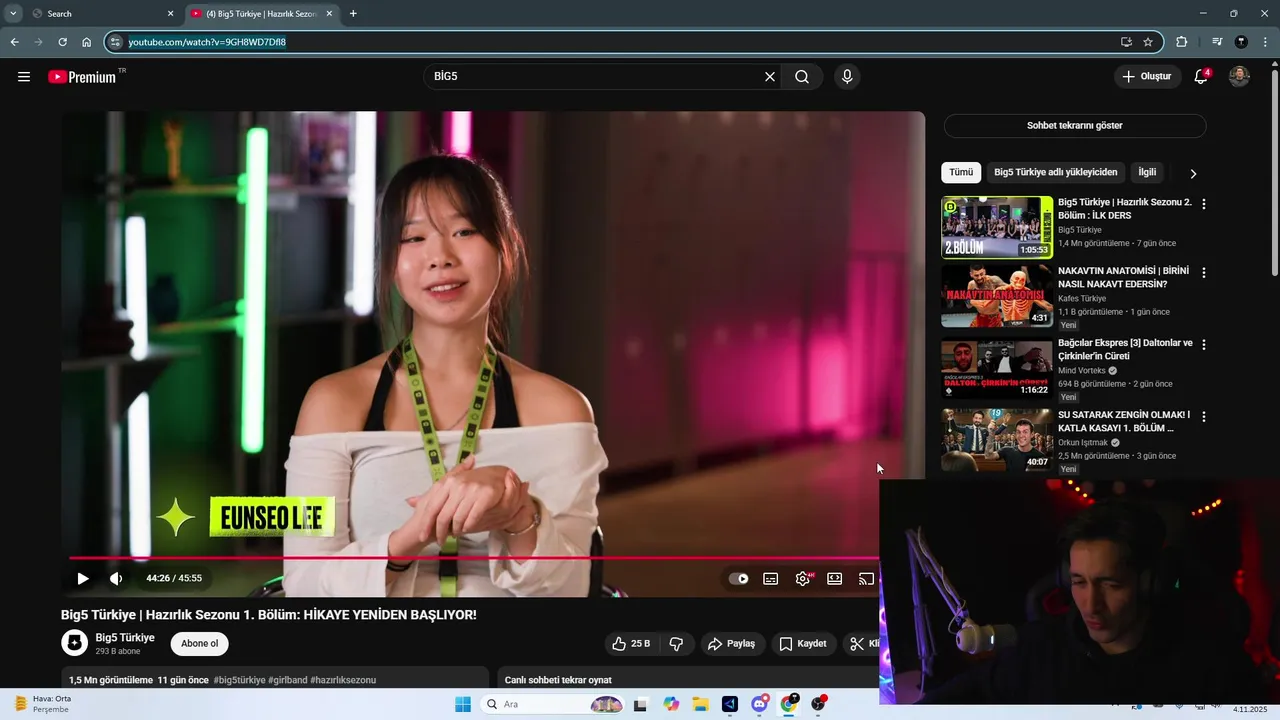Click the #big5türkiye hashtag
Image resolution: width=1280 pixels, height=720 pixels.
(239, 680)
